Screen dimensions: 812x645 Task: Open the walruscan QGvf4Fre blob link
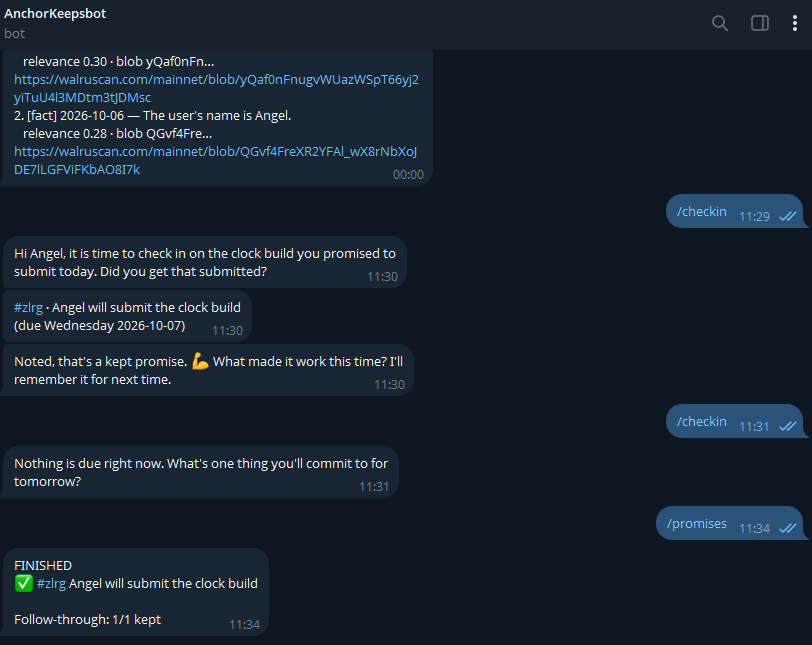[x=215, y=160]
